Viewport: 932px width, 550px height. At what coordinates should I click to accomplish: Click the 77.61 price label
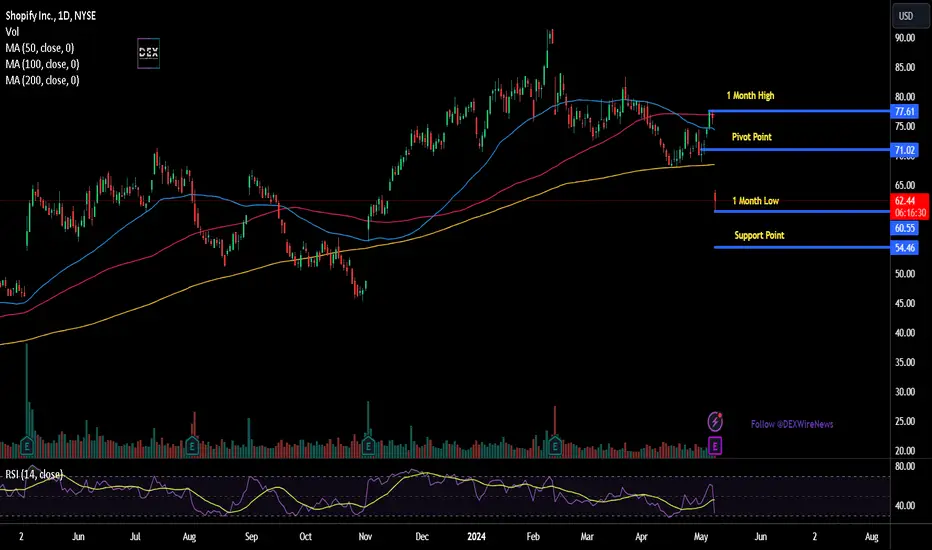tap(905, 111)
